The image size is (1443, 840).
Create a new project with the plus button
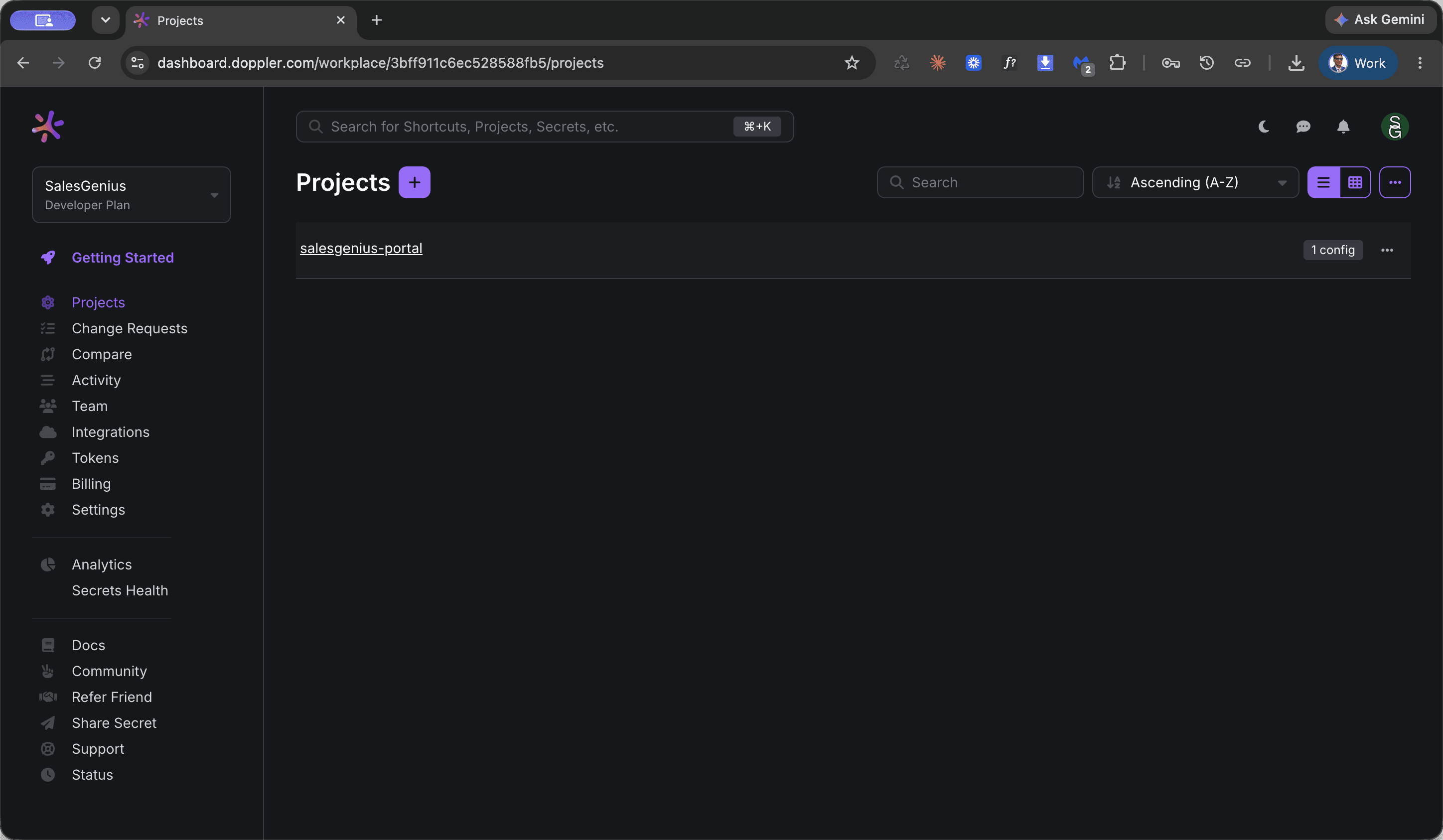pos(415,182)
